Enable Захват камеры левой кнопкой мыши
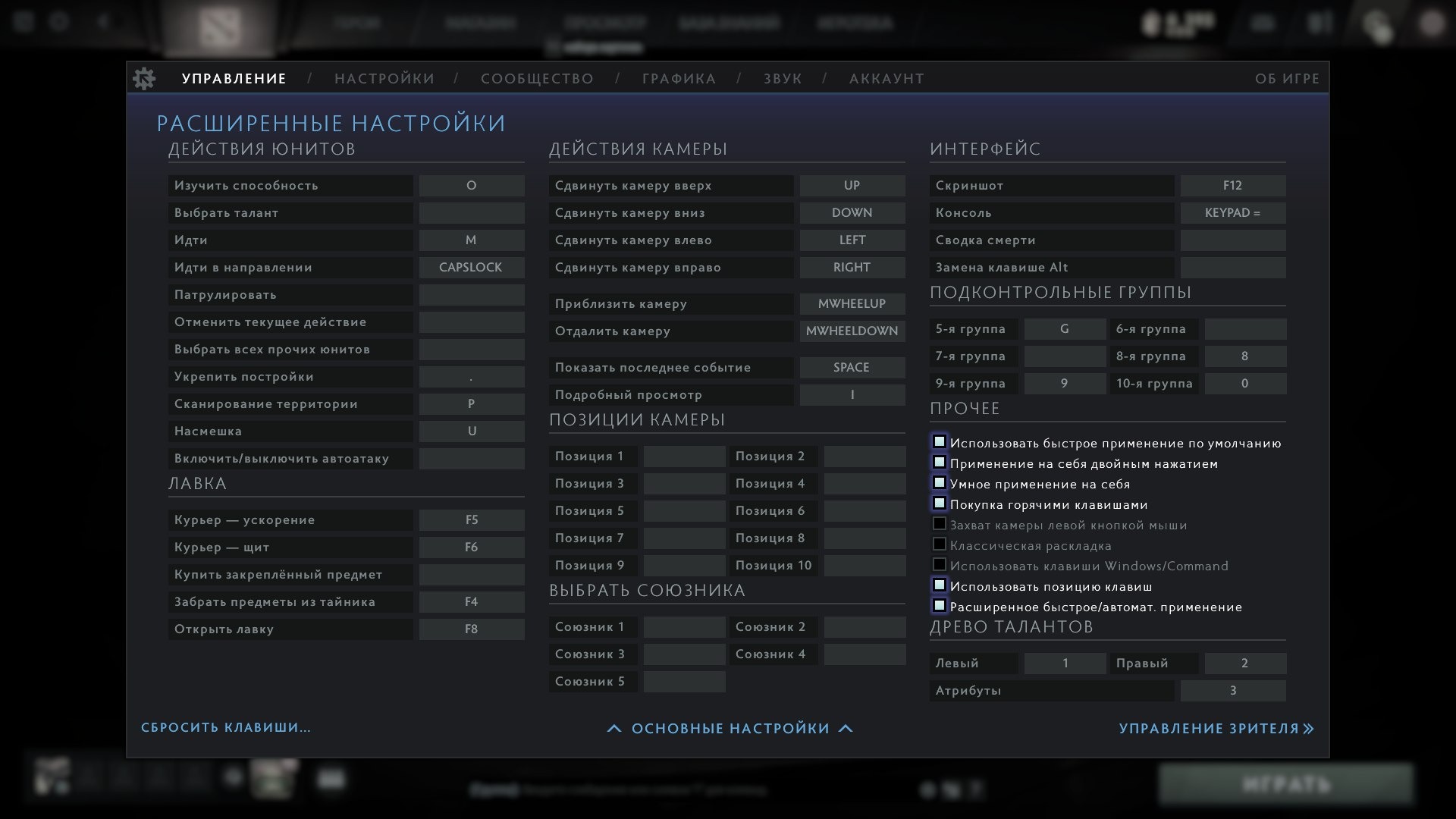Screen dimensions: 1456x819 pyautogui.click(x=939, y=524)
